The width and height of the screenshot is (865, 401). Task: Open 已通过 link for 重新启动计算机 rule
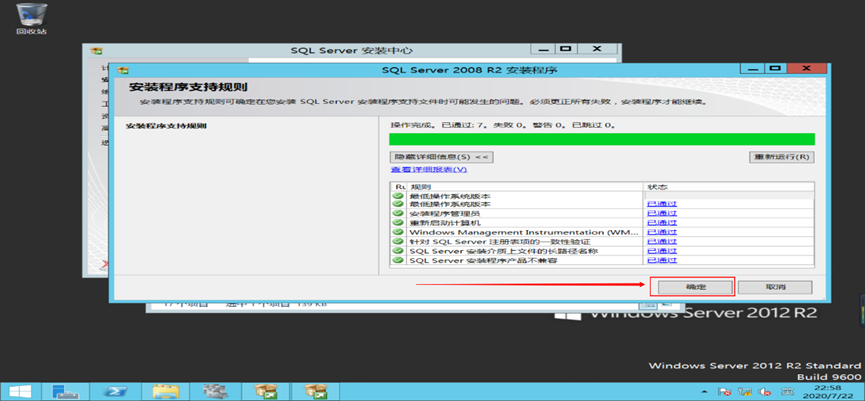[x=662, y=223]
